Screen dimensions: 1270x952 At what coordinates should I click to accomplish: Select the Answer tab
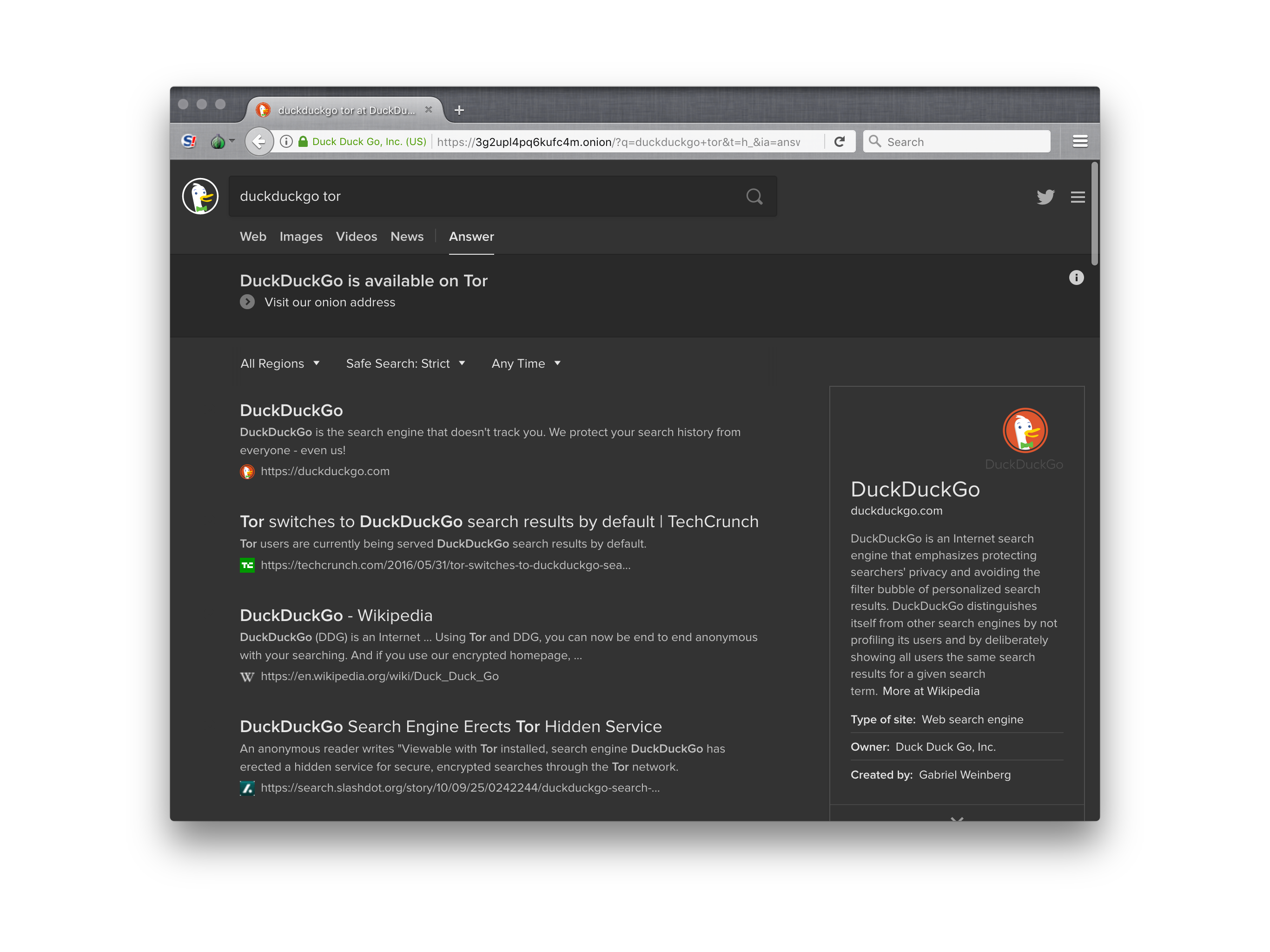[x=470, y=237]
